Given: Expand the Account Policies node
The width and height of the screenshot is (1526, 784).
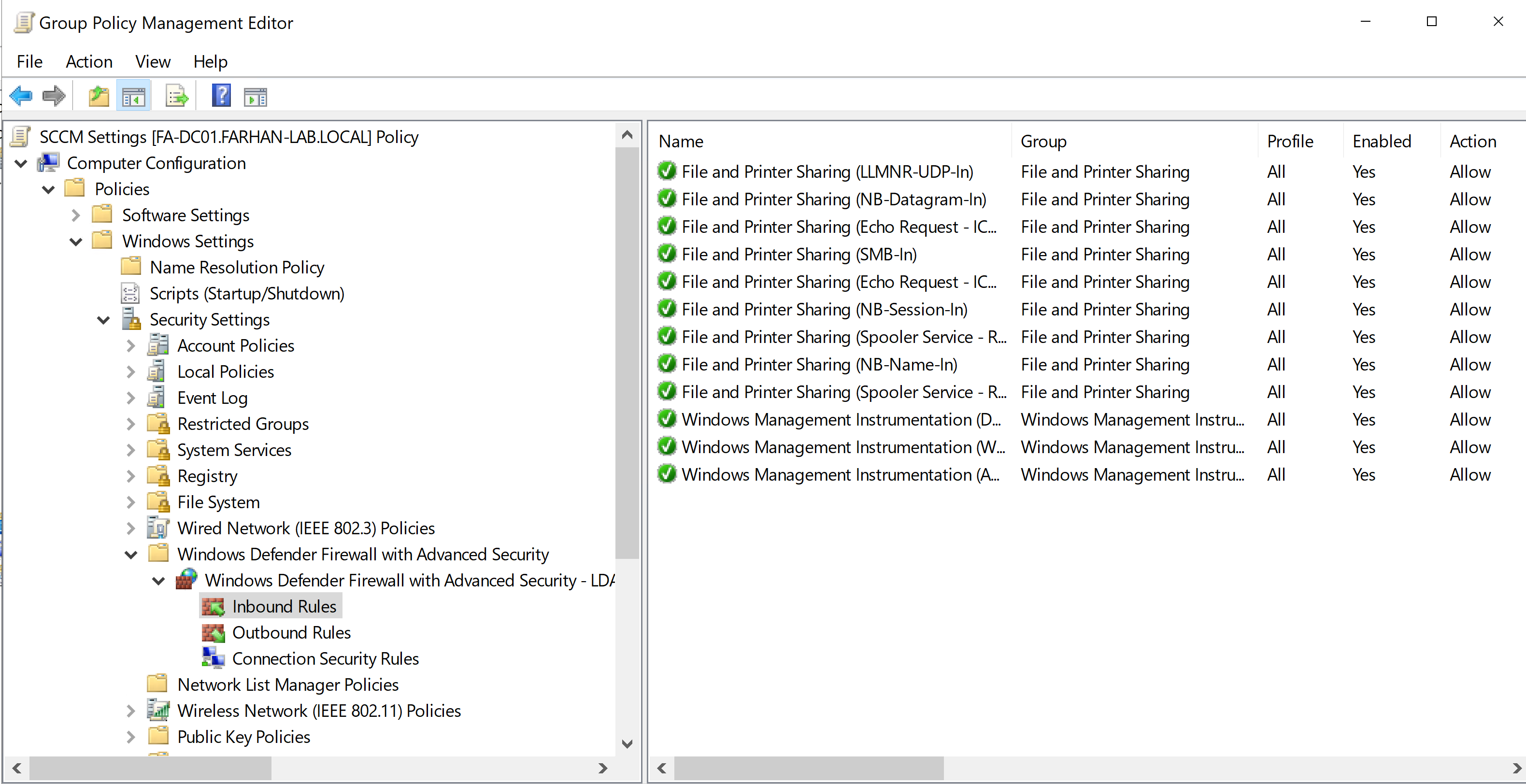Looking at the screenshot, I should pyautogui.click(x=131, y=345).
